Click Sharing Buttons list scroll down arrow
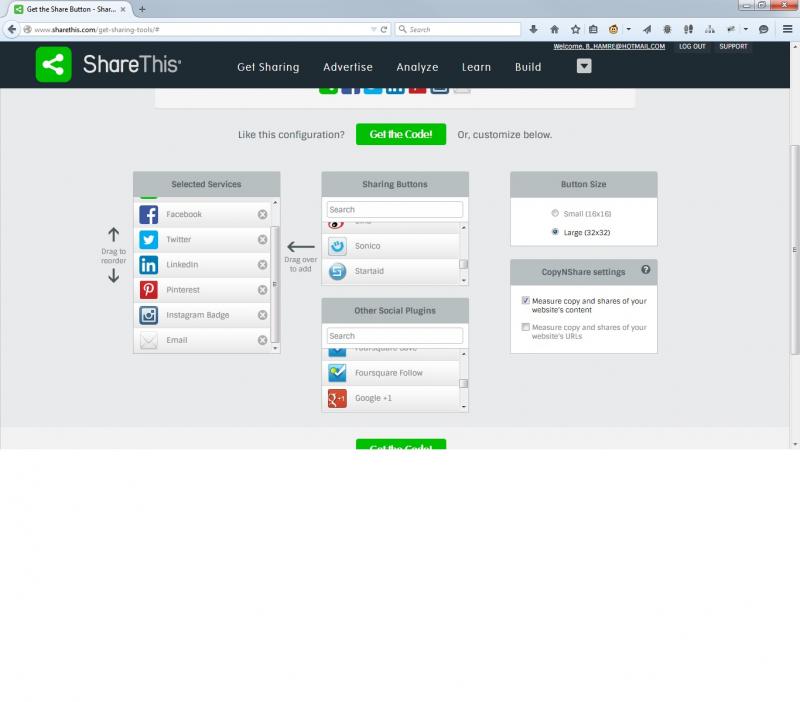The image size is (800, 702). 463,280
